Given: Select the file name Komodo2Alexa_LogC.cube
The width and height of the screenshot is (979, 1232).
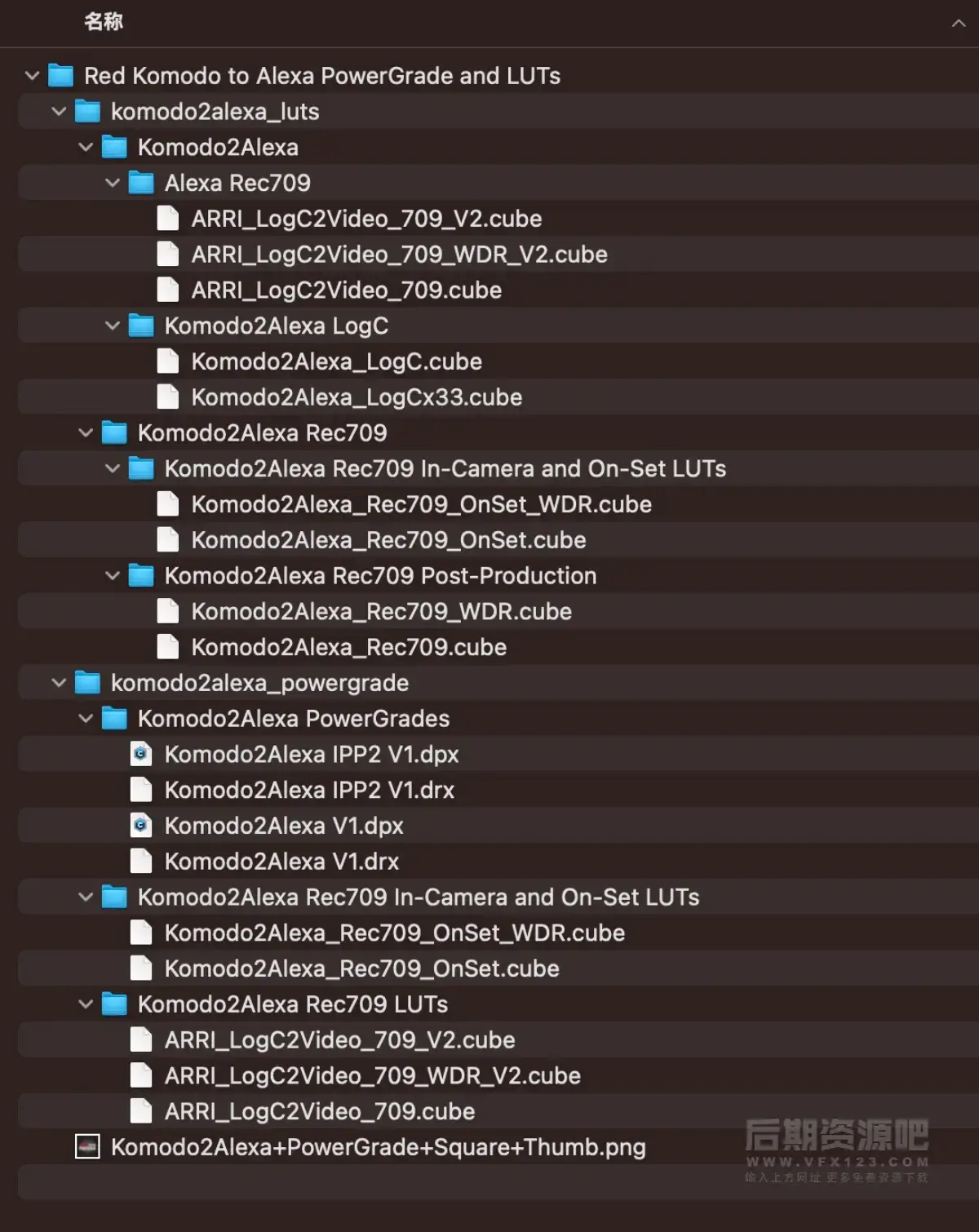Looking at the screenshot, I should point(337,361).
